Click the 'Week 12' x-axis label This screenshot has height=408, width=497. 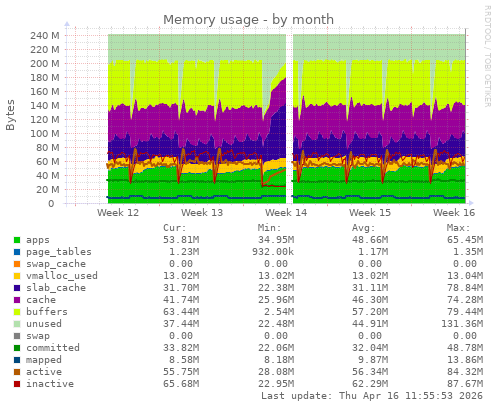(118, 213)
